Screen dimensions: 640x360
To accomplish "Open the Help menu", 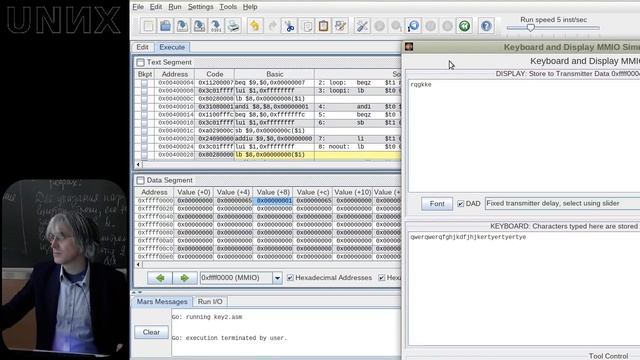I will pos(250,7).
